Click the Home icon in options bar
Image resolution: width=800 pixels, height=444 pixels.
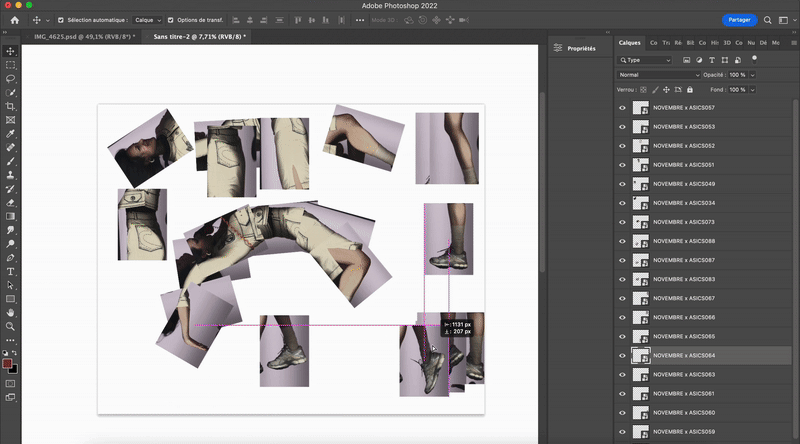point(14,19)
